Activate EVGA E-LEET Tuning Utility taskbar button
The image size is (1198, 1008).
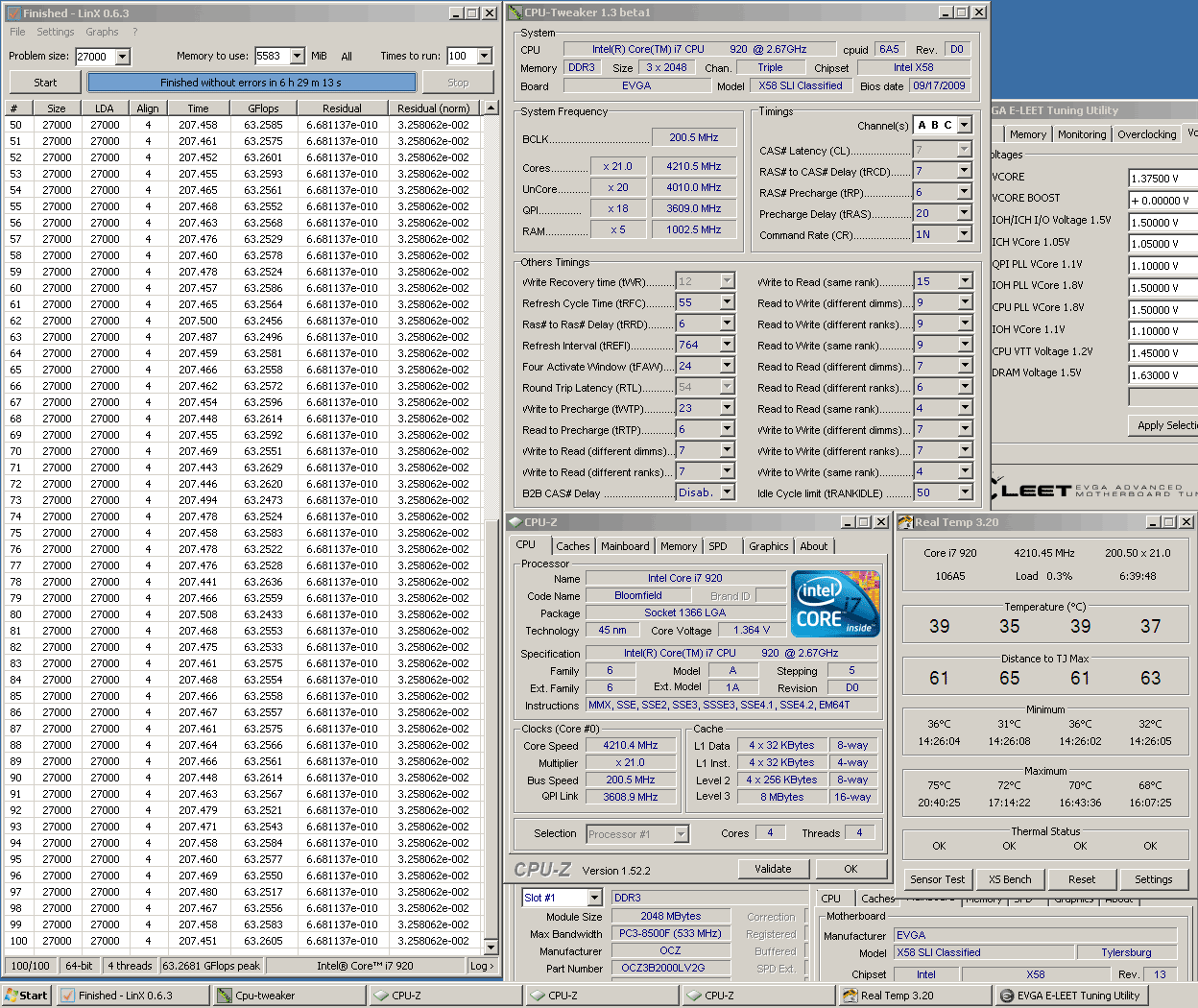pyautogui.click(x=1071, y=996)
